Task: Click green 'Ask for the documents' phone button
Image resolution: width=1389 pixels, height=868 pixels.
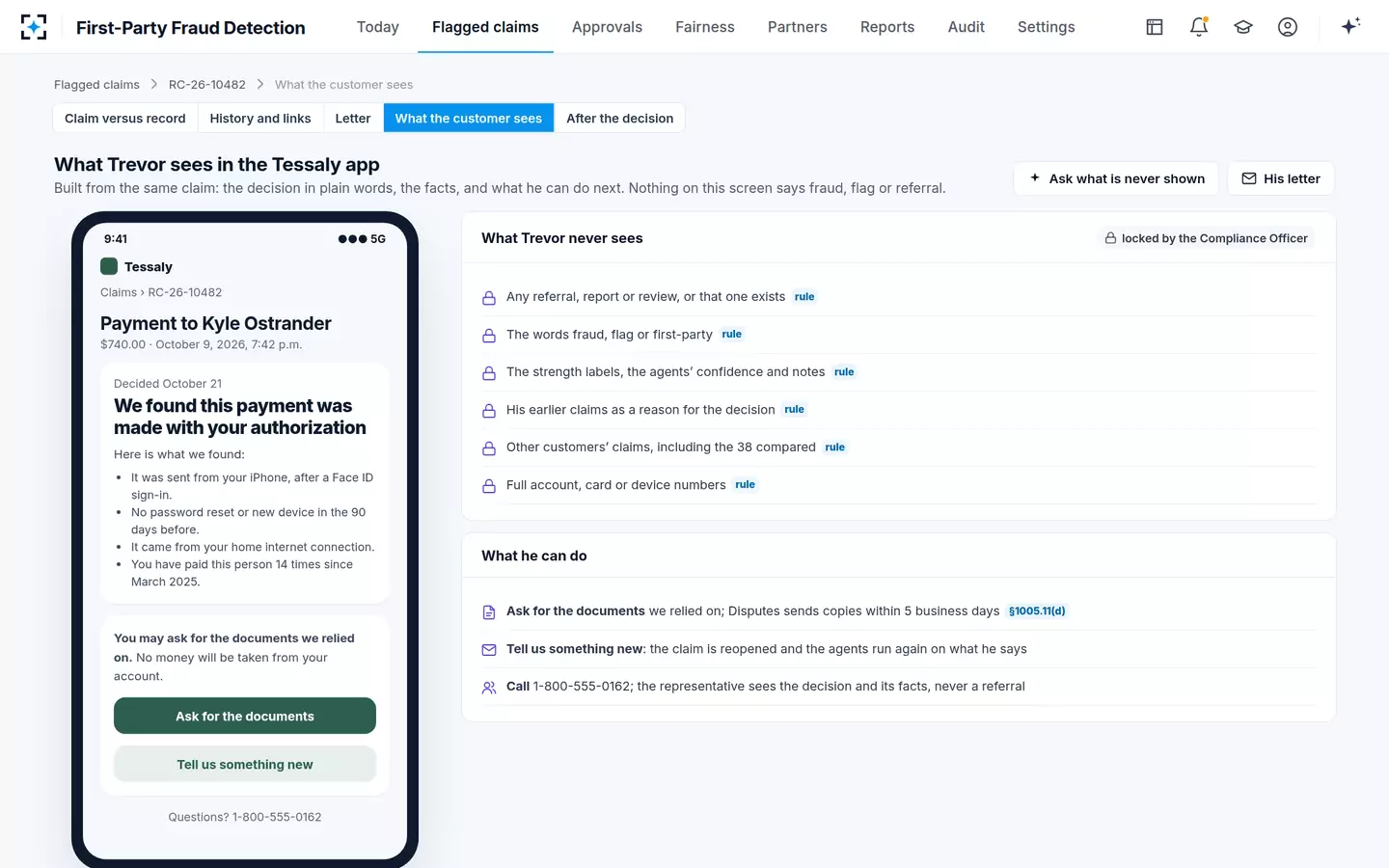Action: tap(245, 717)
